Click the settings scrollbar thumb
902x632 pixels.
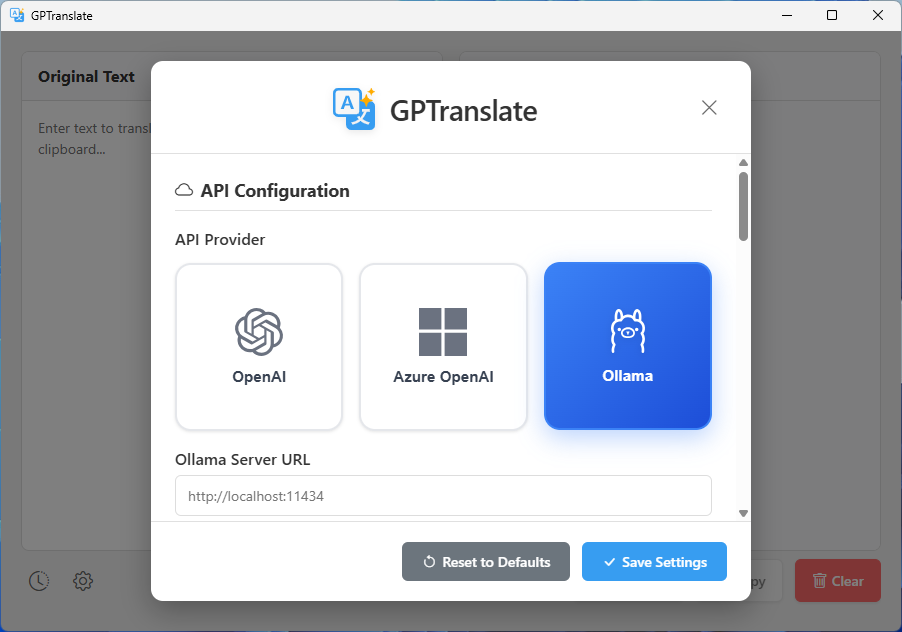point(743,206)
